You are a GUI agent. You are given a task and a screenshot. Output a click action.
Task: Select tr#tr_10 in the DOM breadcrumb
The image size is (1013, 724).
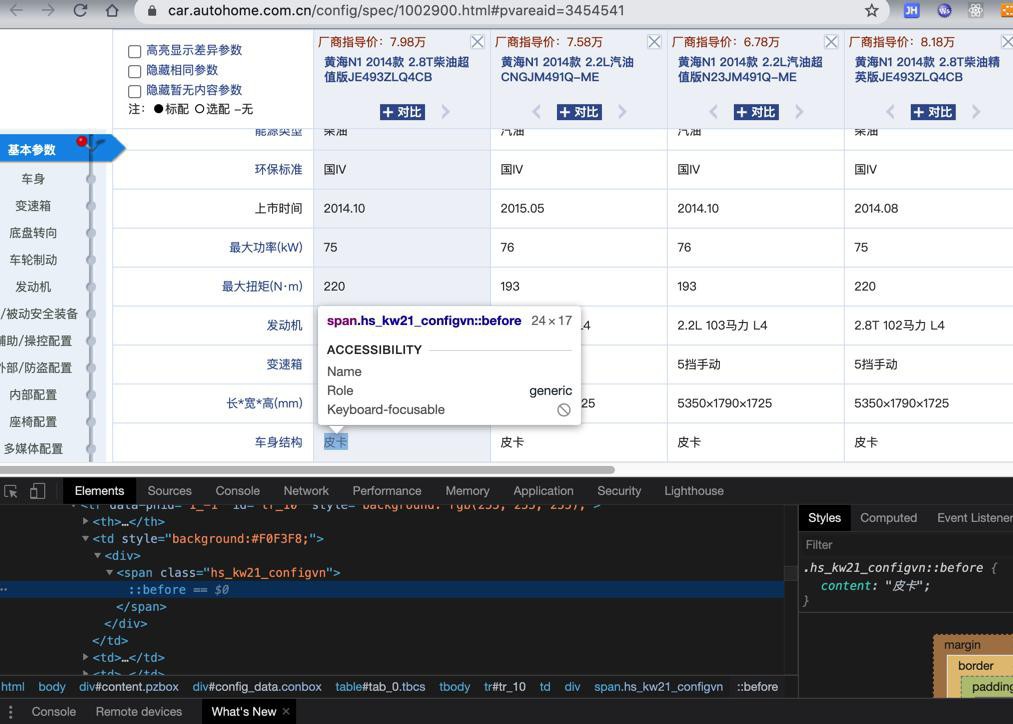(505, 687)
